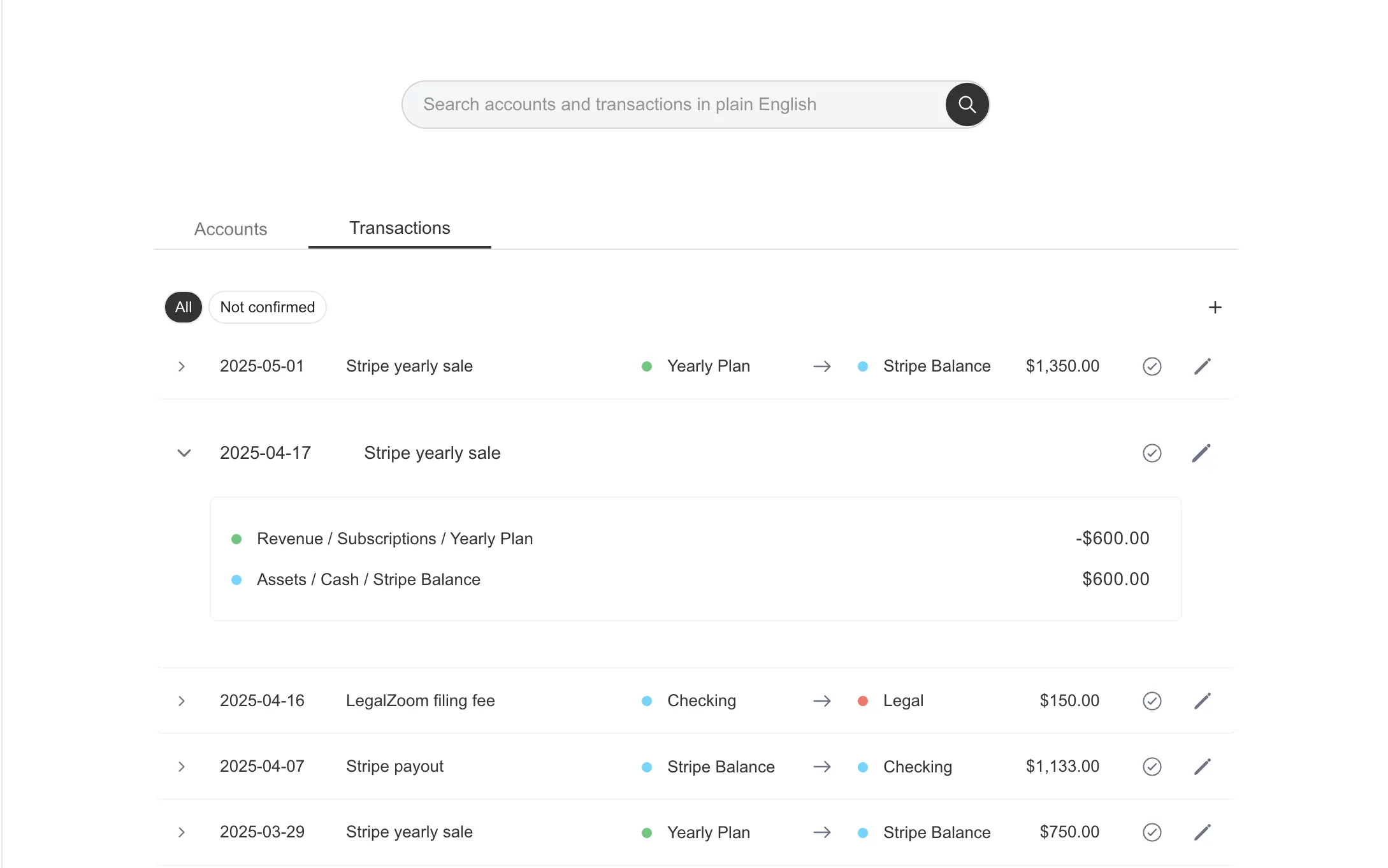Select the Transactions tab

coord(400,228)
